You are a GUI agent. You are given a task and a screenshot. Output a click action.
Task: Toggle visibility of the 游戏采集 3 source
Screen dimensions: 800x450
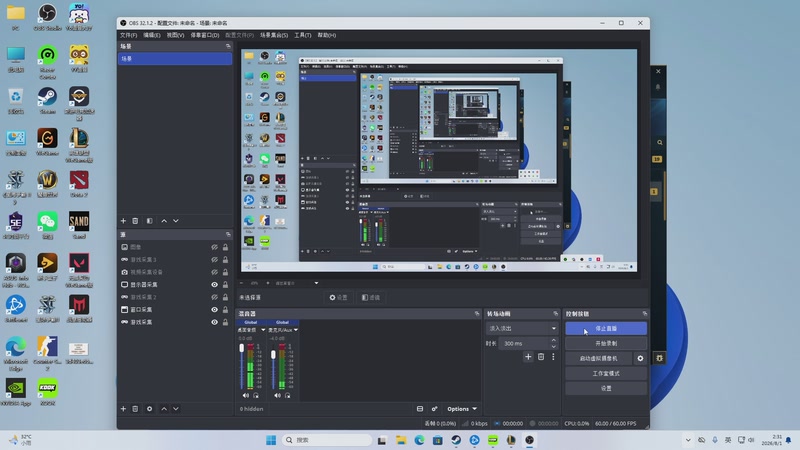(214, 260)
